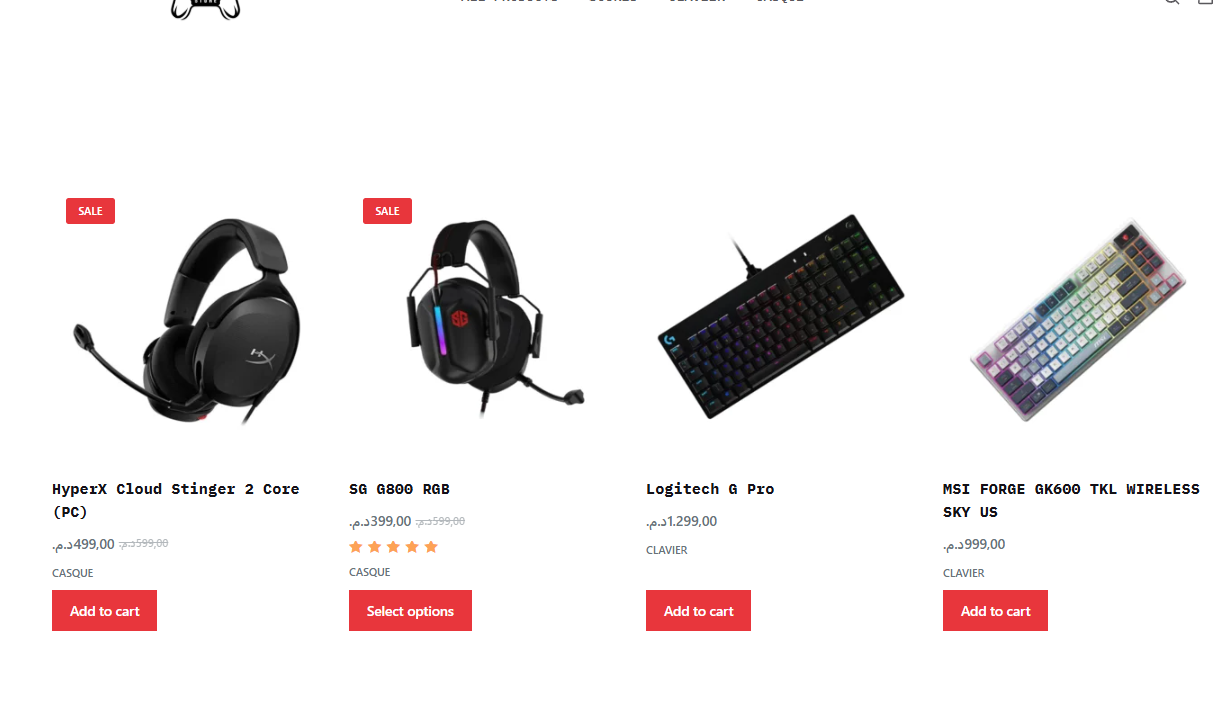1223x728 pixels.
Task: Open the HyperX Cloud Stinger 2 Core title
Action: pyautogui.click(x=176, y=500)
